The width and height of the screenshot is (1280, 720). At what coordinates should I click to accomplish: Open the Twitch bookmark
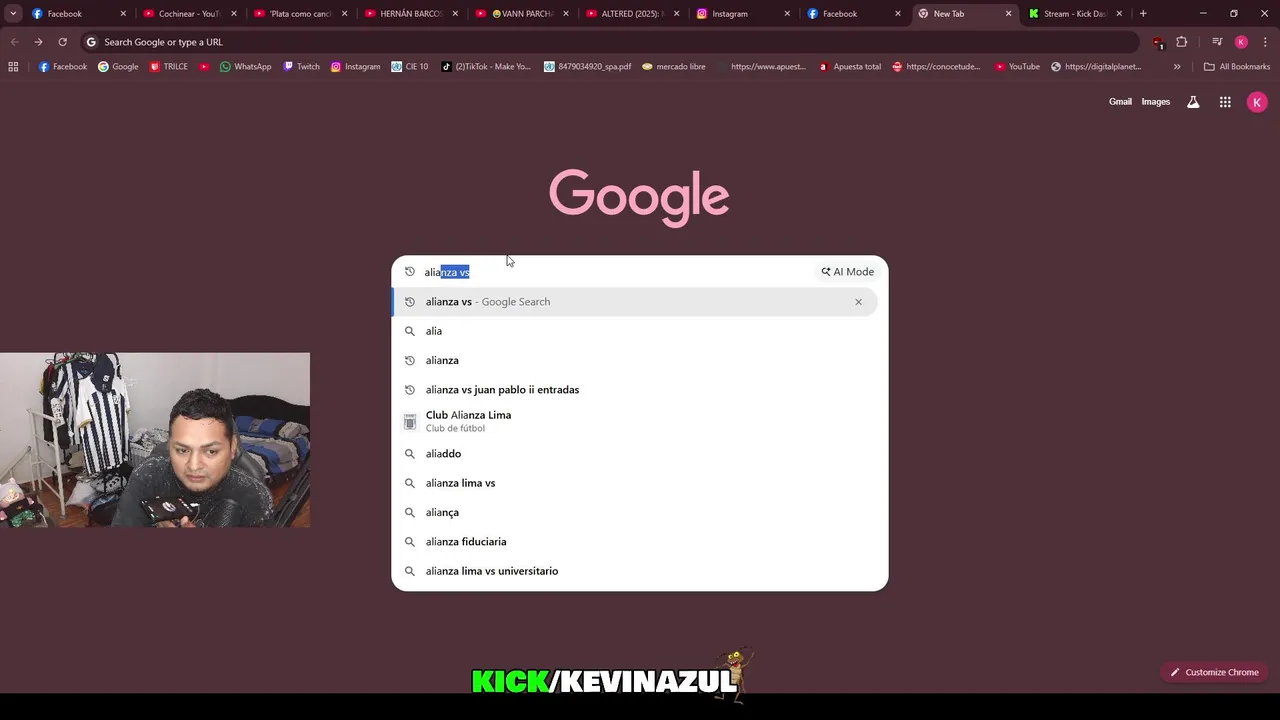tap(302, 67)
